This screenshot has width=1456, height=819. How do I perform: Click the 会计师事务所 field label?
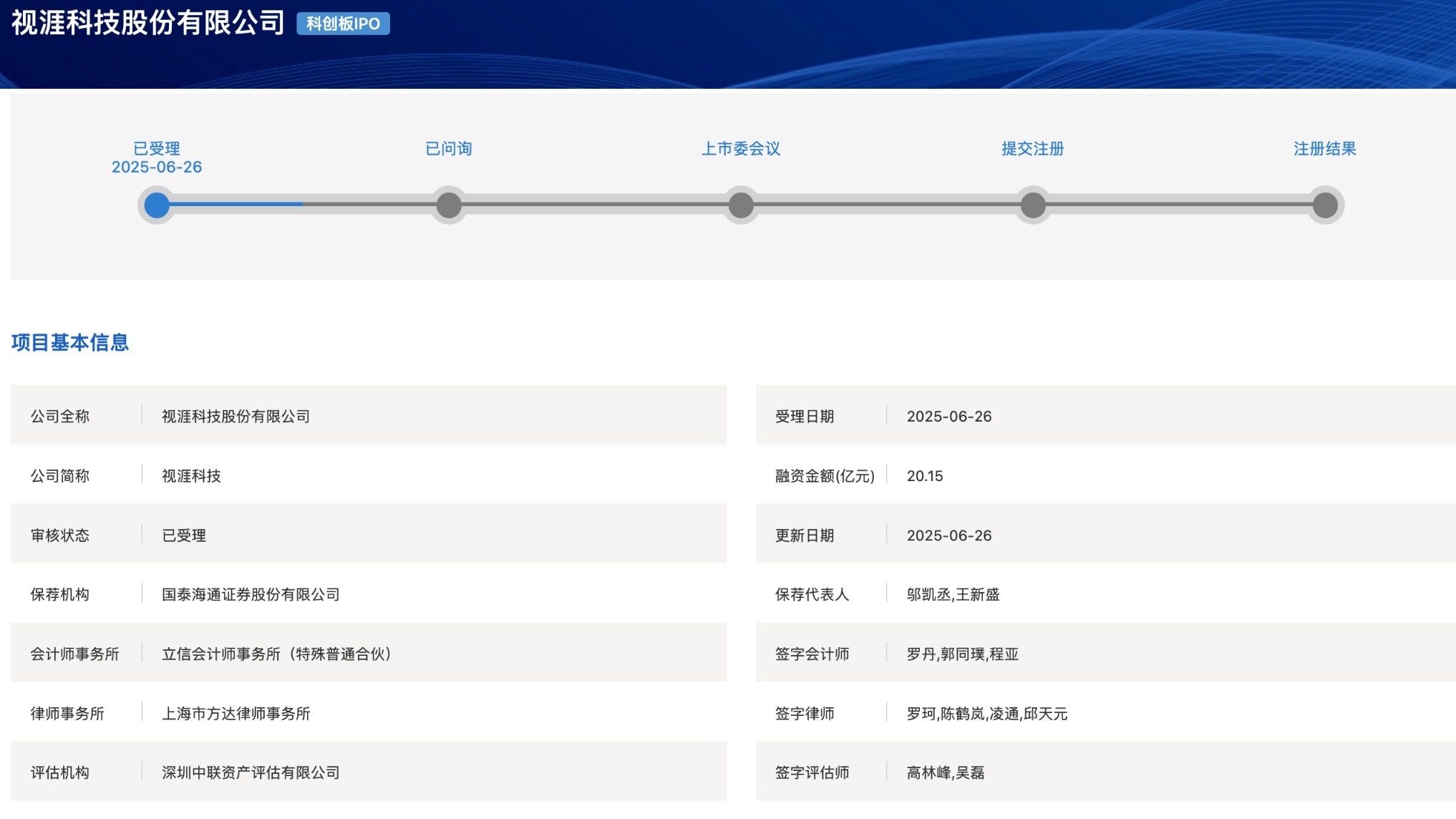point(74,654)
